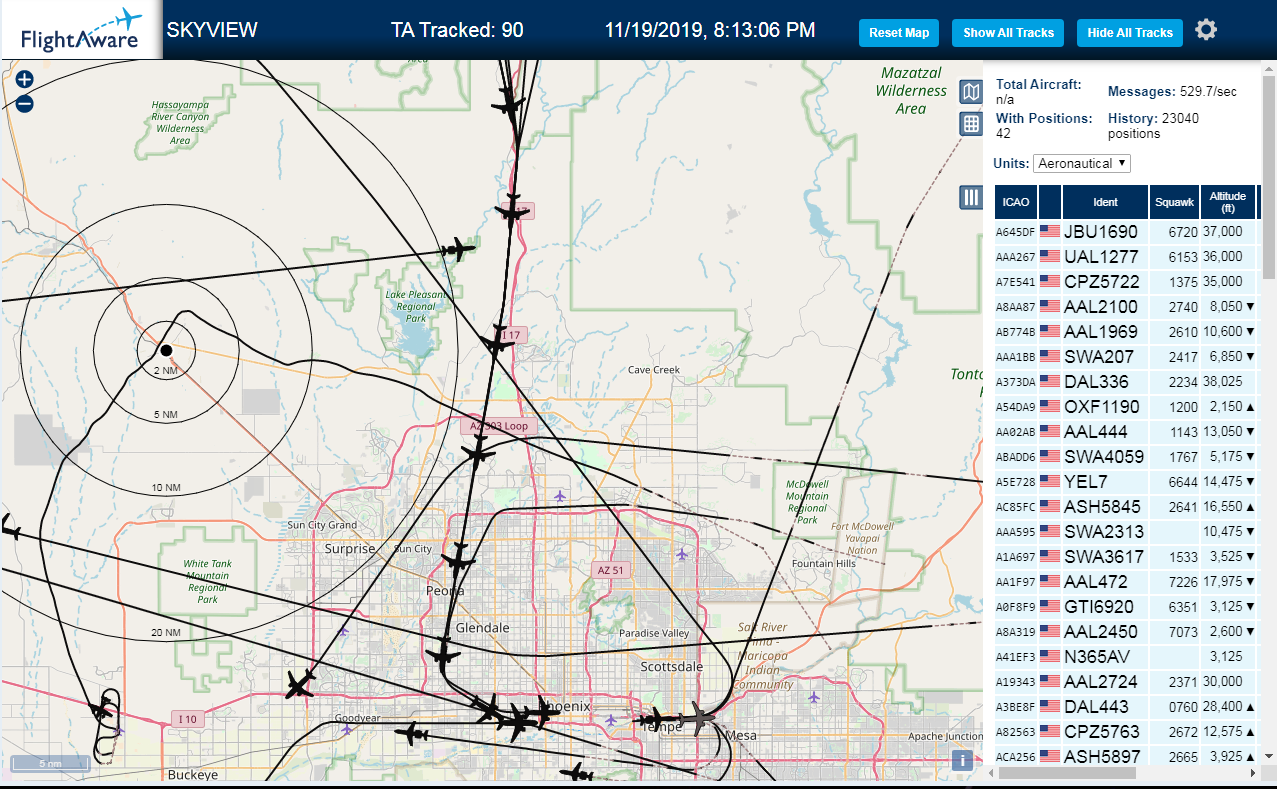Select the DAL336 aircraft row
The height and width of the screenshot is (789, 1277).
(1126, 382)
